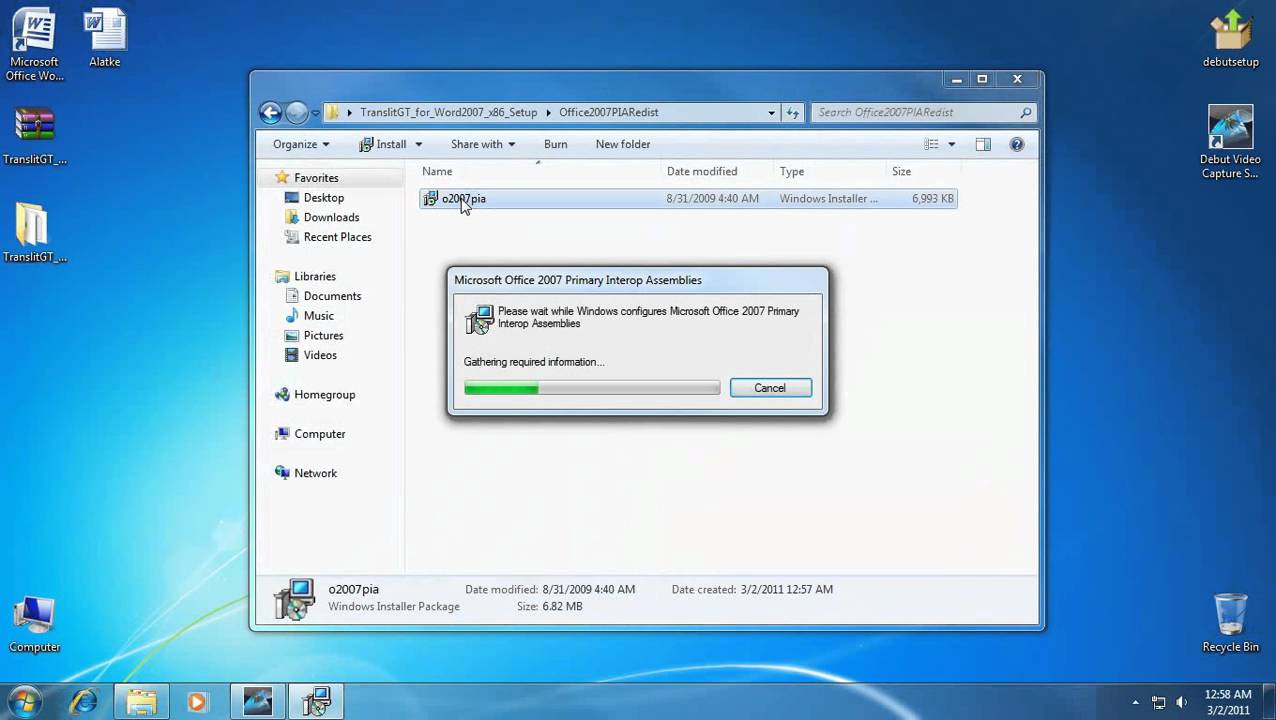The image size is (1276, 720).
Task: Open the Share with menu
Action: pyautogui.click(x=483, y=144)
